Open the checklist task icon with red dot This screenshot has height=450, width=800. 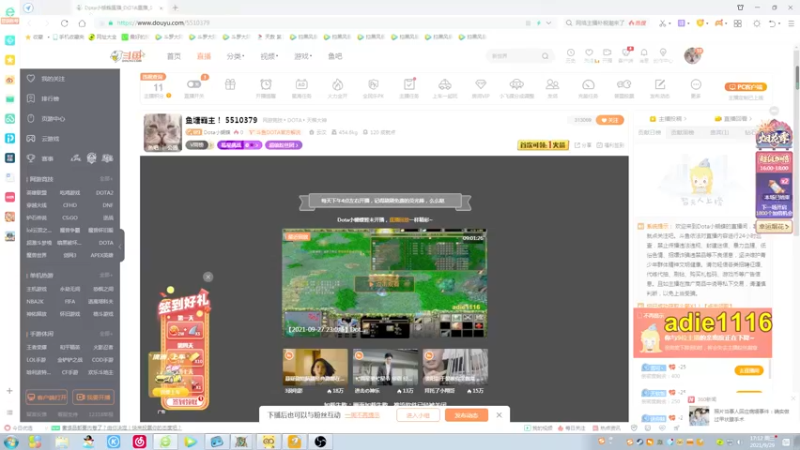click(409, 84)
